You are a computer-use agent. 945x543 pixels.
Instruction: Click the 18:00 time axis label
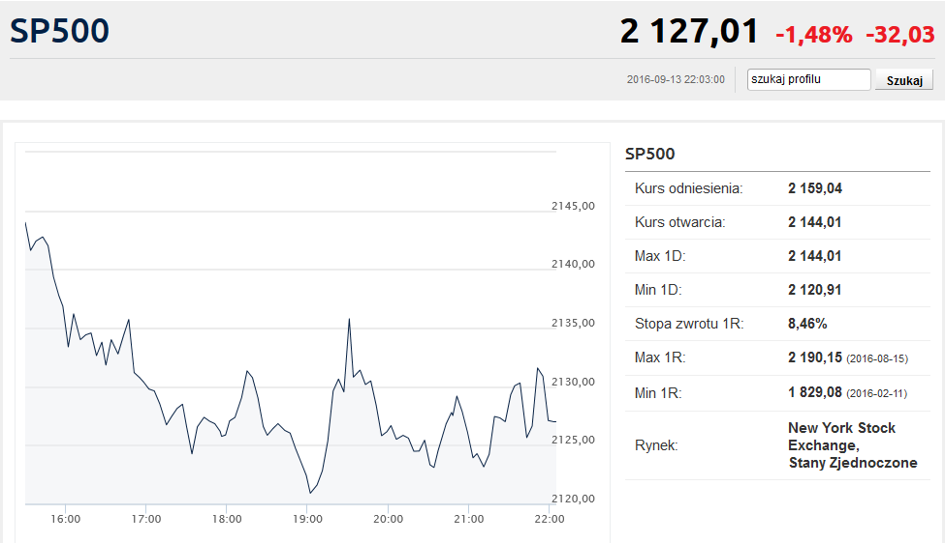[227, 519]
